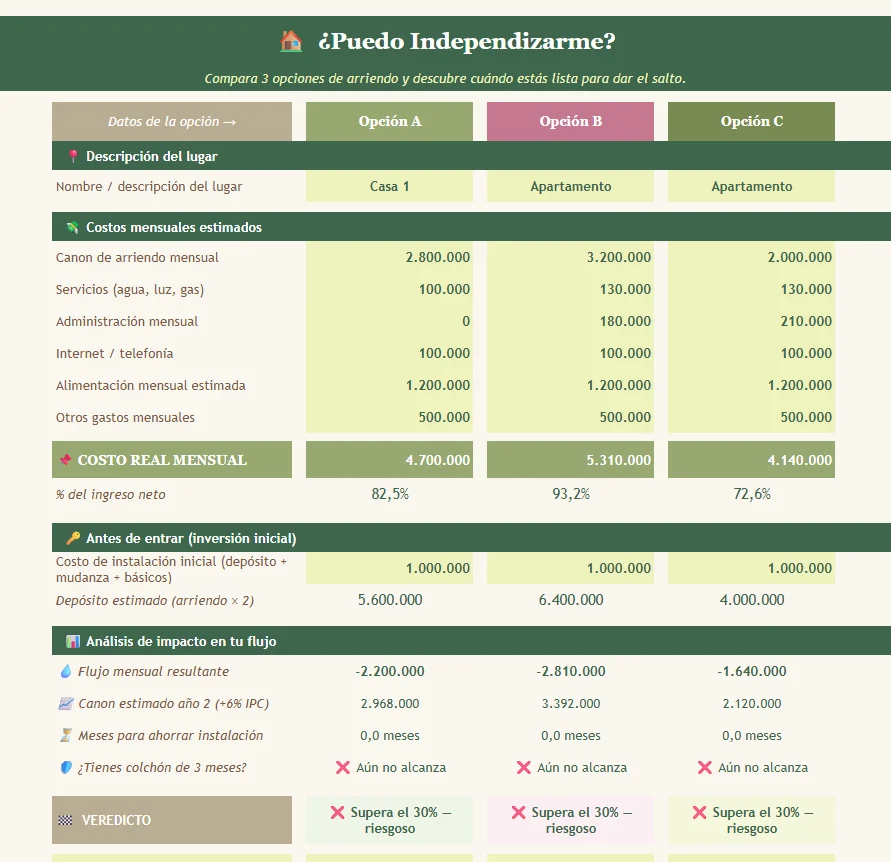The image size is (891, 862).
Task: Edit Opción B Apartamento name field
Action: click(570, 186)
